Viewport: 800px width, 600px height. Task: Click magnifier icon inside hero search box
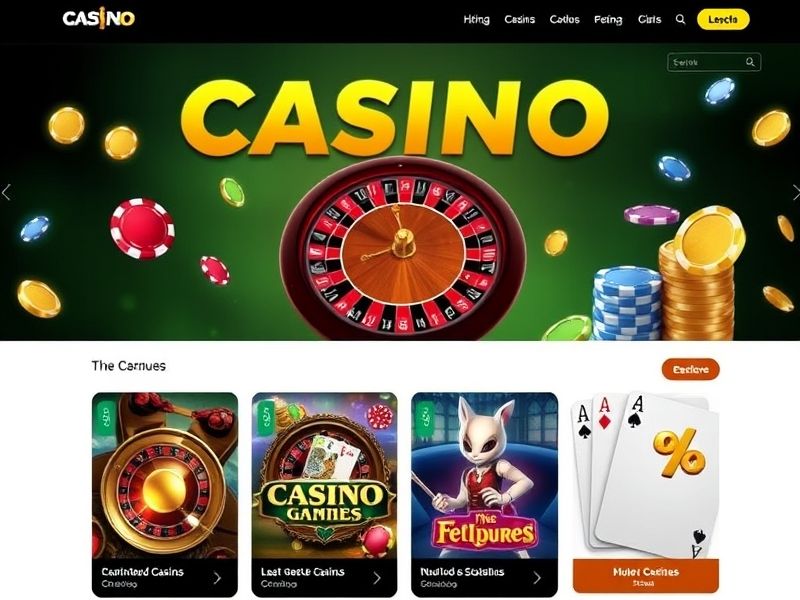click(749, 62)
